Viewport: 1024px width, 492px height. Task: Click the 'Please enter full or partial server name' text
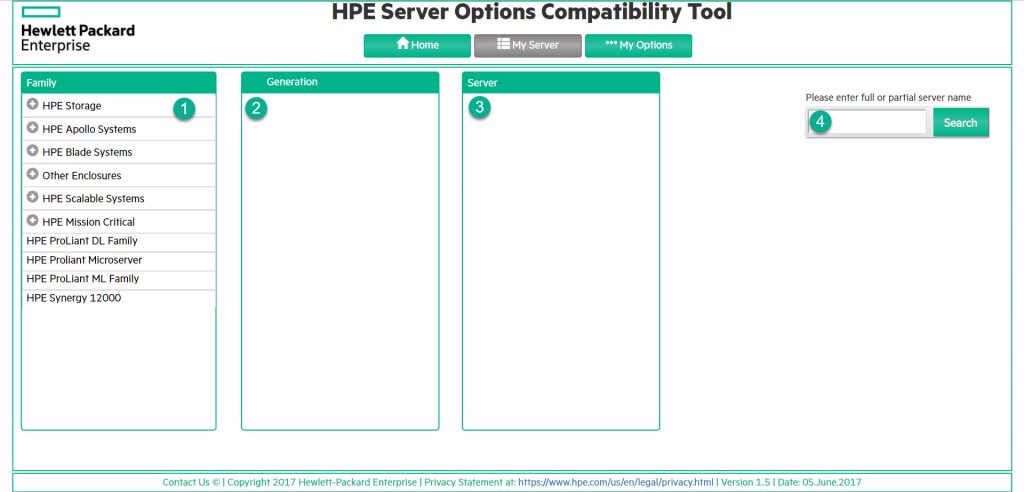(x=888, y=97)
